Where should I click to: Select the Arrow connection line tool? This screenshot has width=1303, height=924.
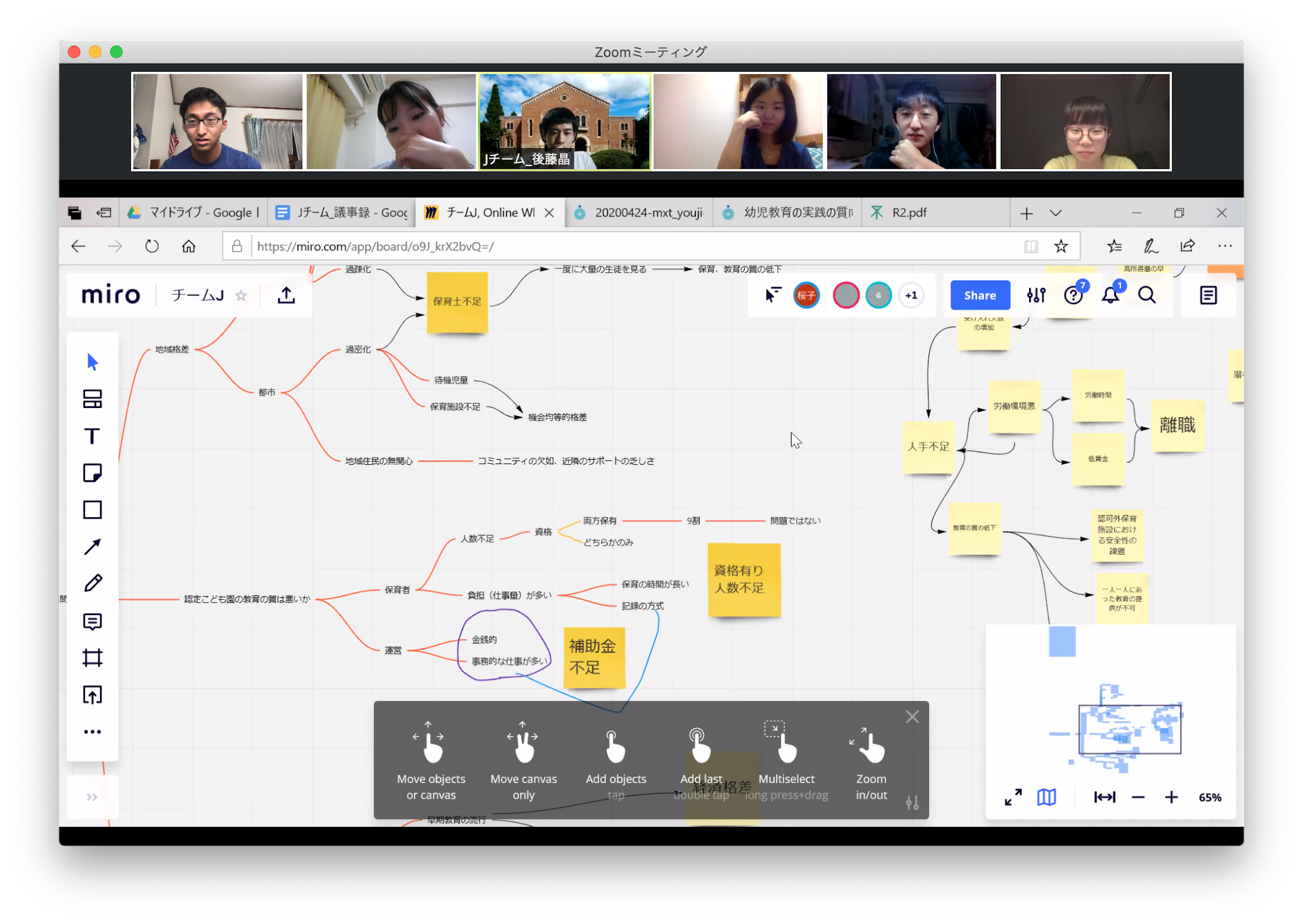click(92, 548)
